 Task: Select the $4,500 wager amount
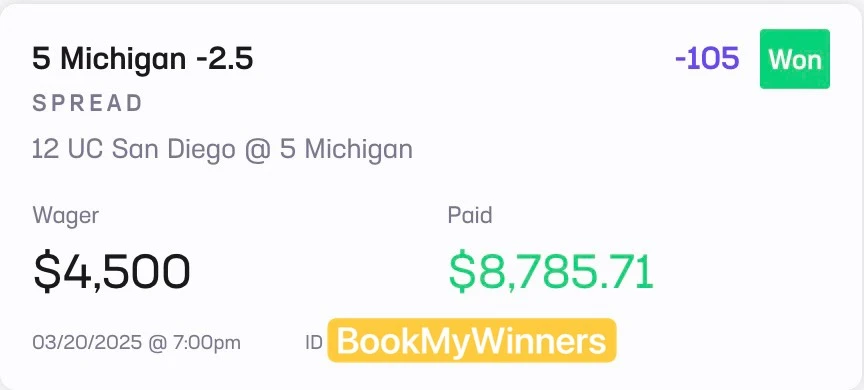tap(112, 272)
